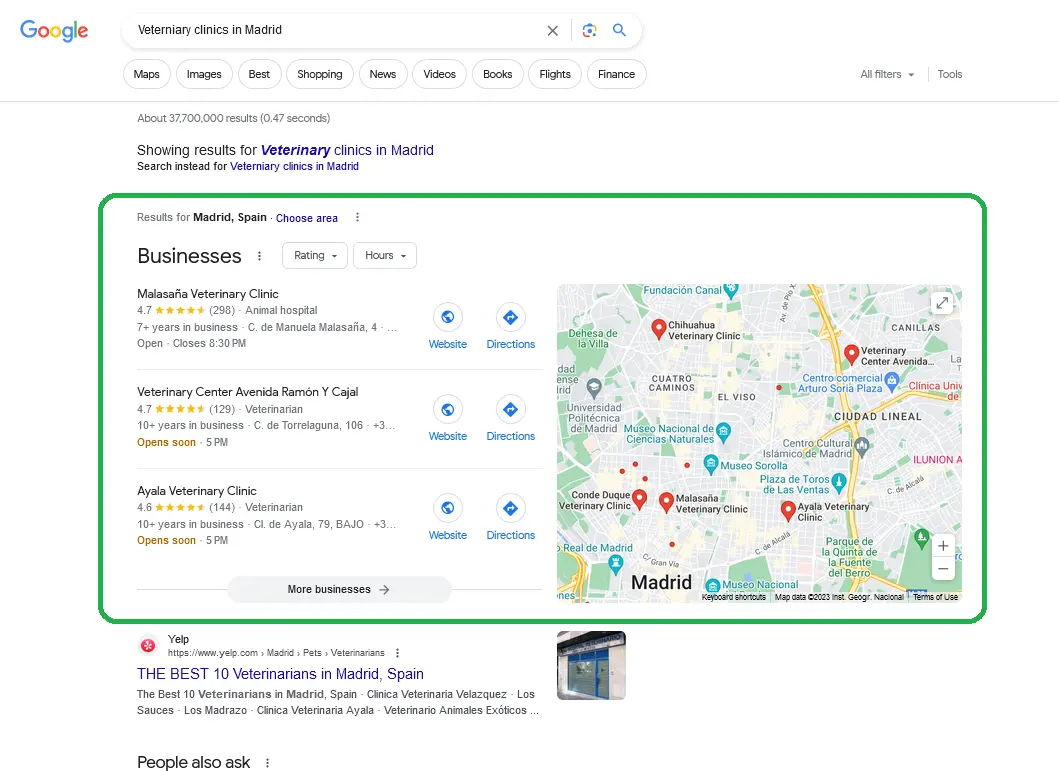Image resolution: width=1059 pixels, height=771 pixels.
Task: Open Ayala Veterinary Clinic website icon
Action: coord(448,508)
